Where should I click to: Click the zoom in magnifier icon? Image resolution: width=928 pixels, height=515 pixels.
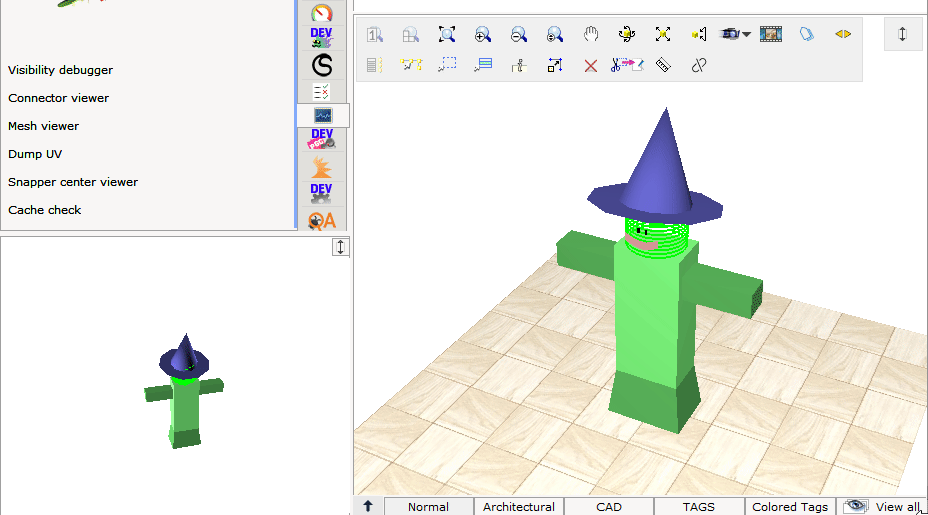tap(483, 34)
